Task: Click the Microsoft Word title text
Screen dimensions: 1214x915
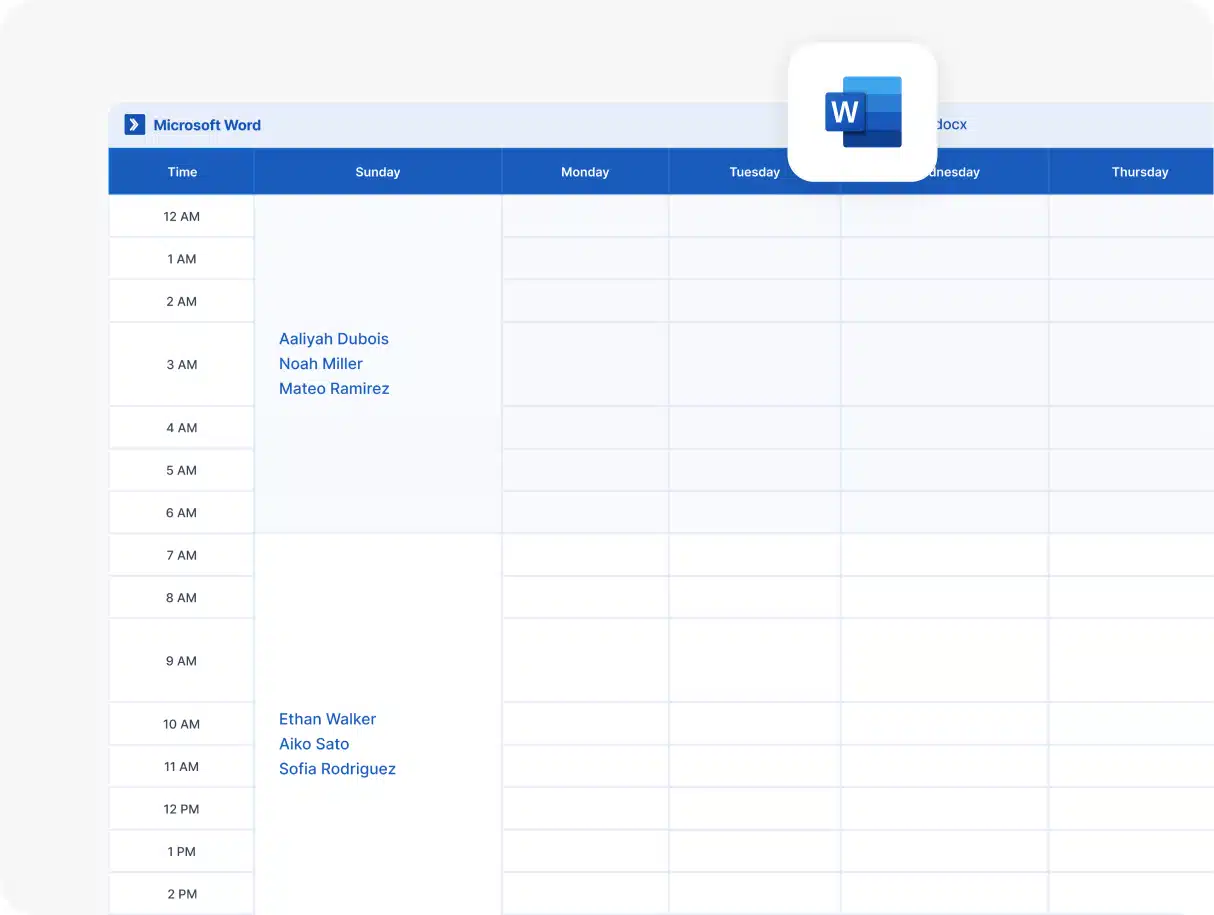Action: pyautogui.click(x=207, y=125)
